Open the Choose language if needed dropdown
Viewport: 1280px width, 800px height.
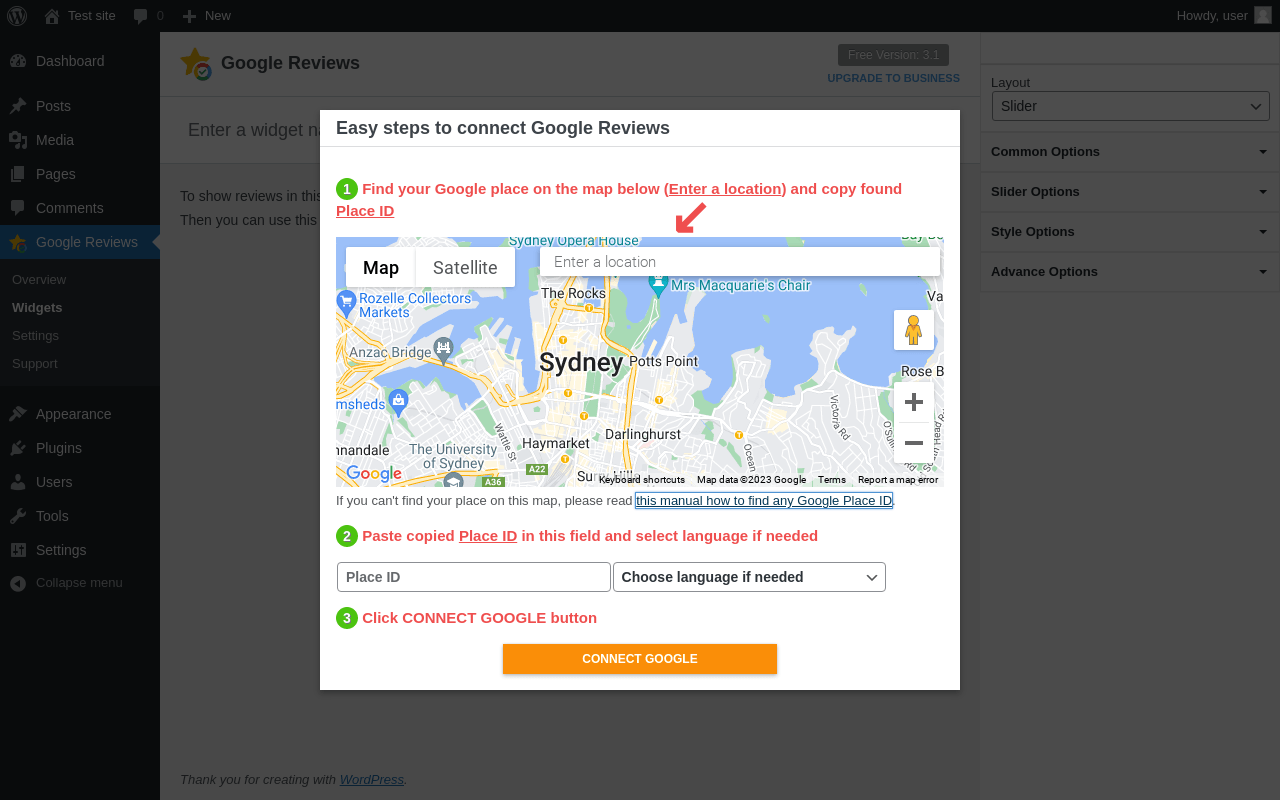tap(749, 577)
